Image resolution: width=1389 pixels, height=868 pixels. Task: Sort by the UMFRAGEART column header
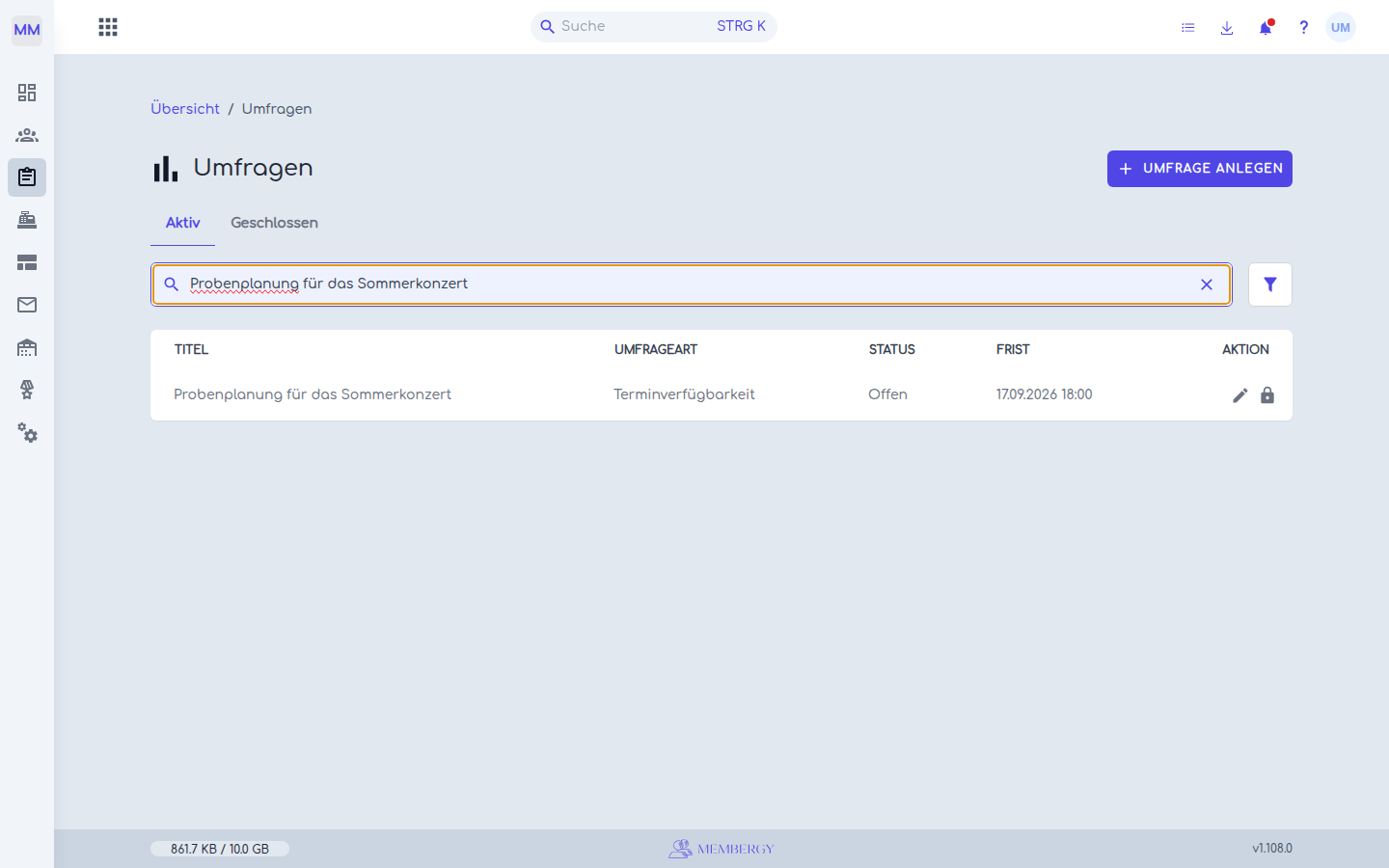[656, 349]
